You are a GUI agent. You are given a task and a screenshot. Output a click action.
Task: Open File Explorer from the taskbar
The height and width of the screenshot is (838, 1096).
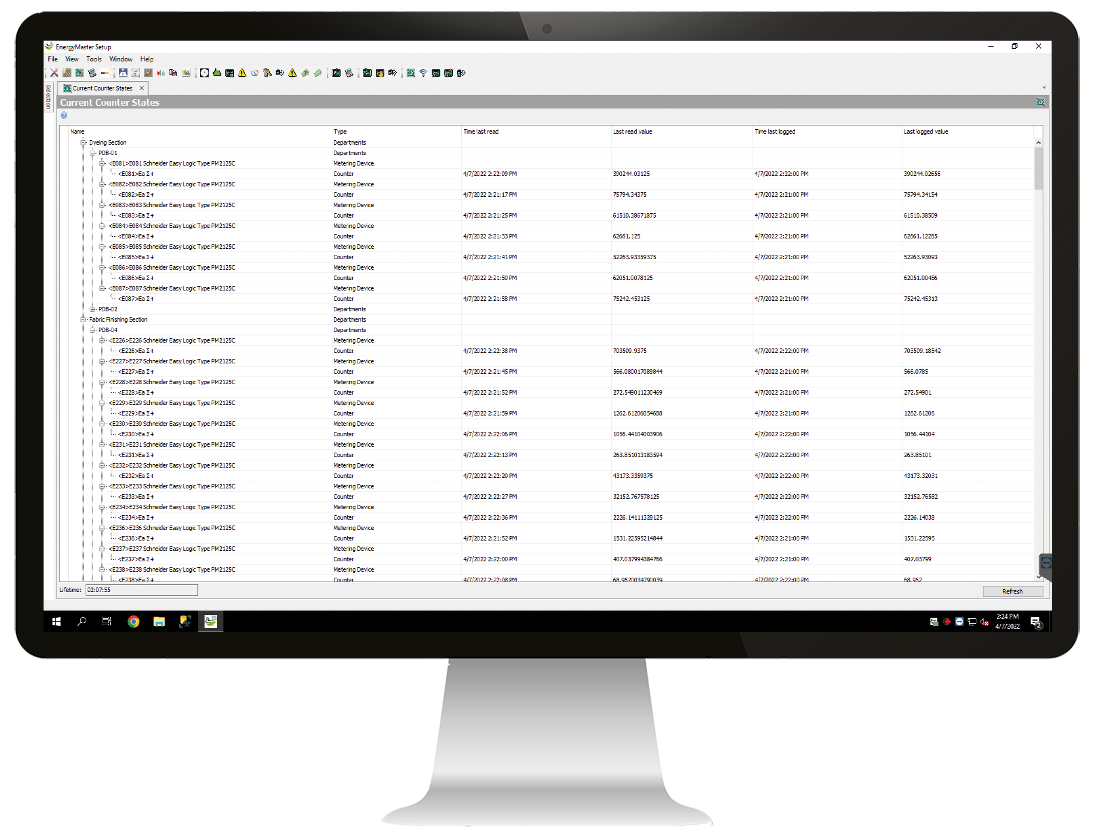159,622
